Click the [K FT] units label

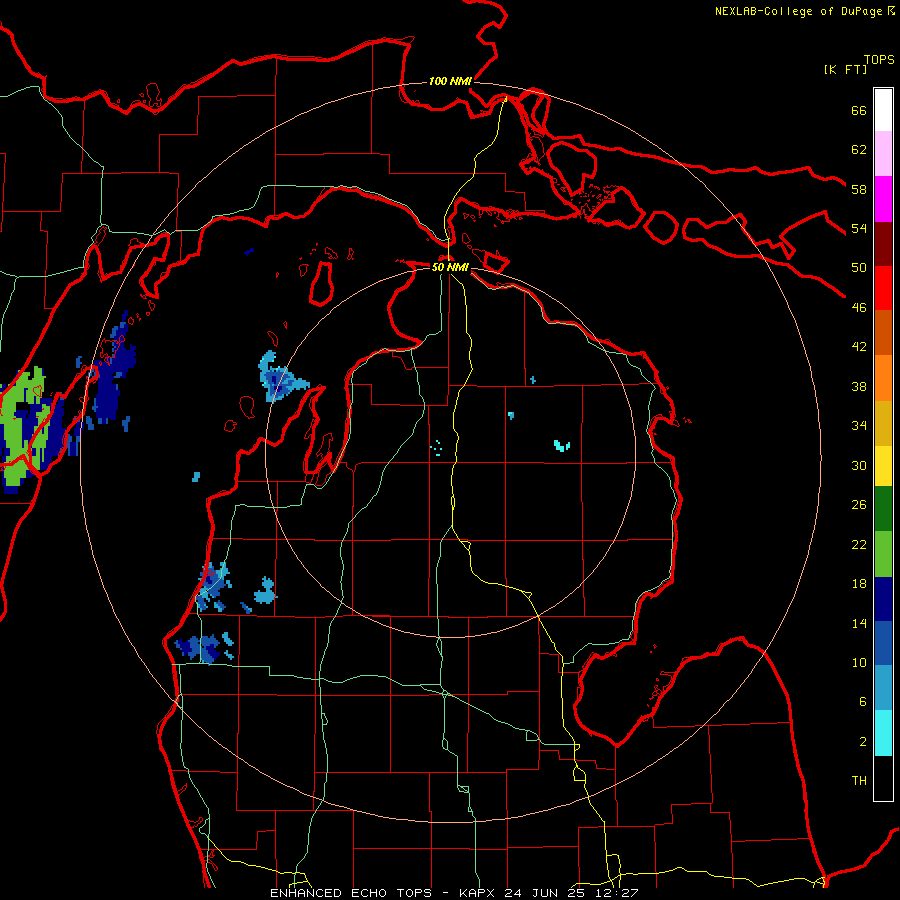coord(845,69)
